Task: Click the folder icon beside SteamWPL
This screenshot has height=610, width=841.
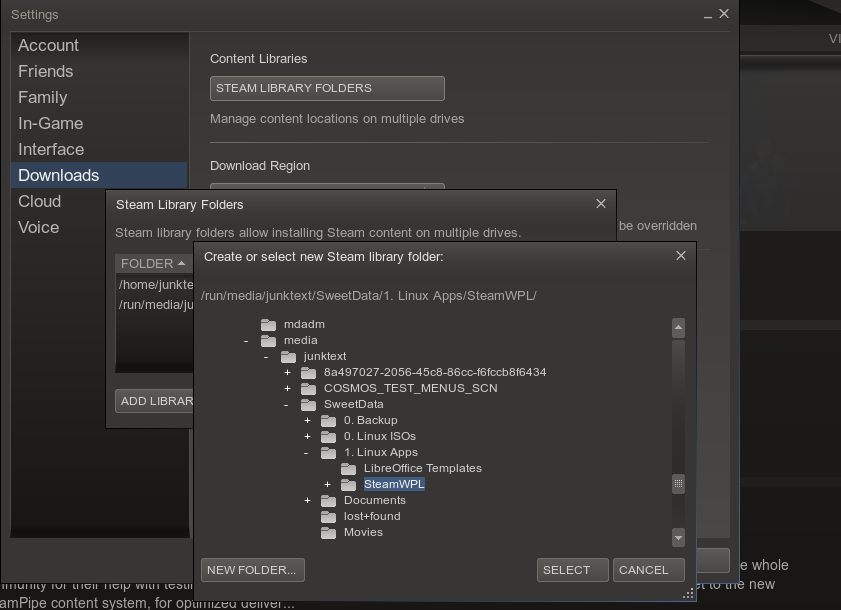Action: tap(349, 484)
